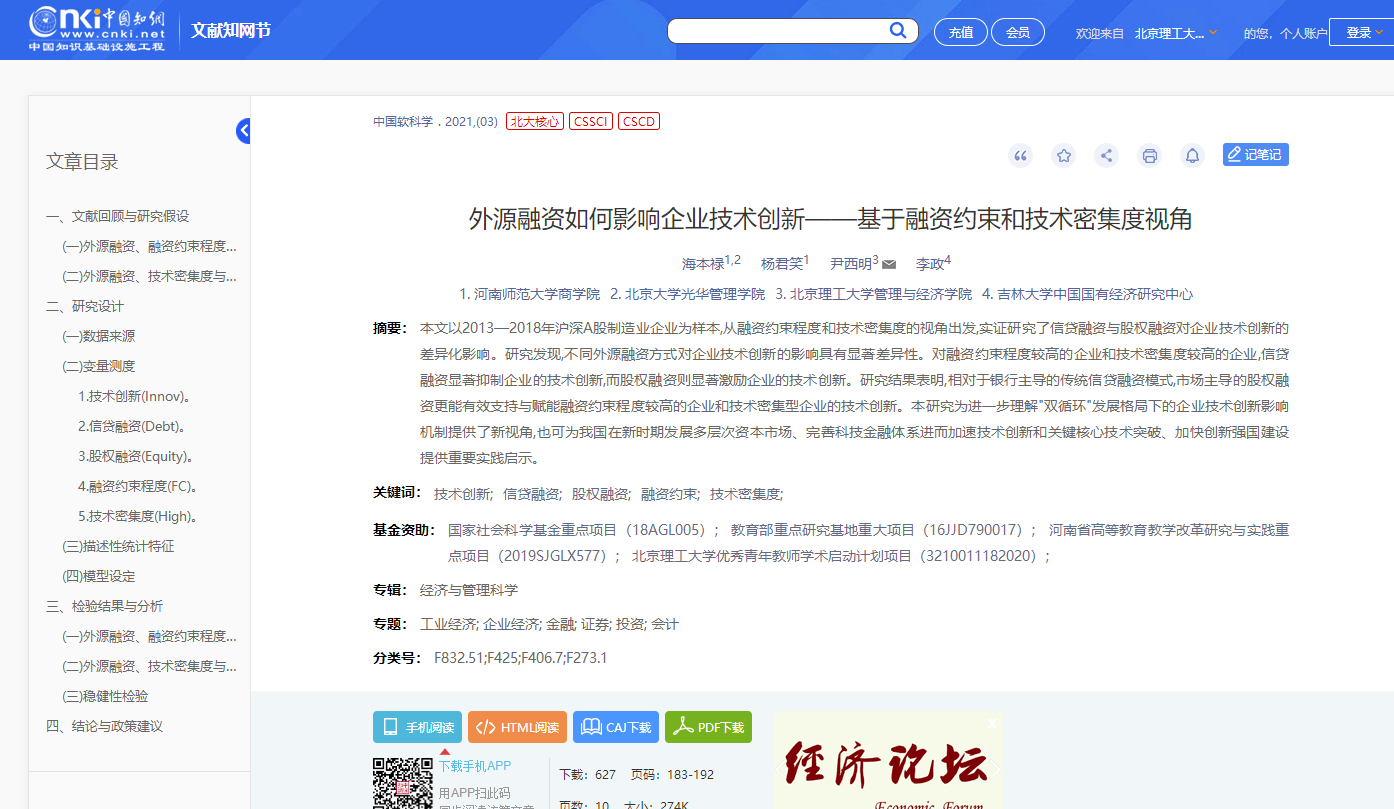
Task: Click the citation quote icon
Action: (1020, 155)
